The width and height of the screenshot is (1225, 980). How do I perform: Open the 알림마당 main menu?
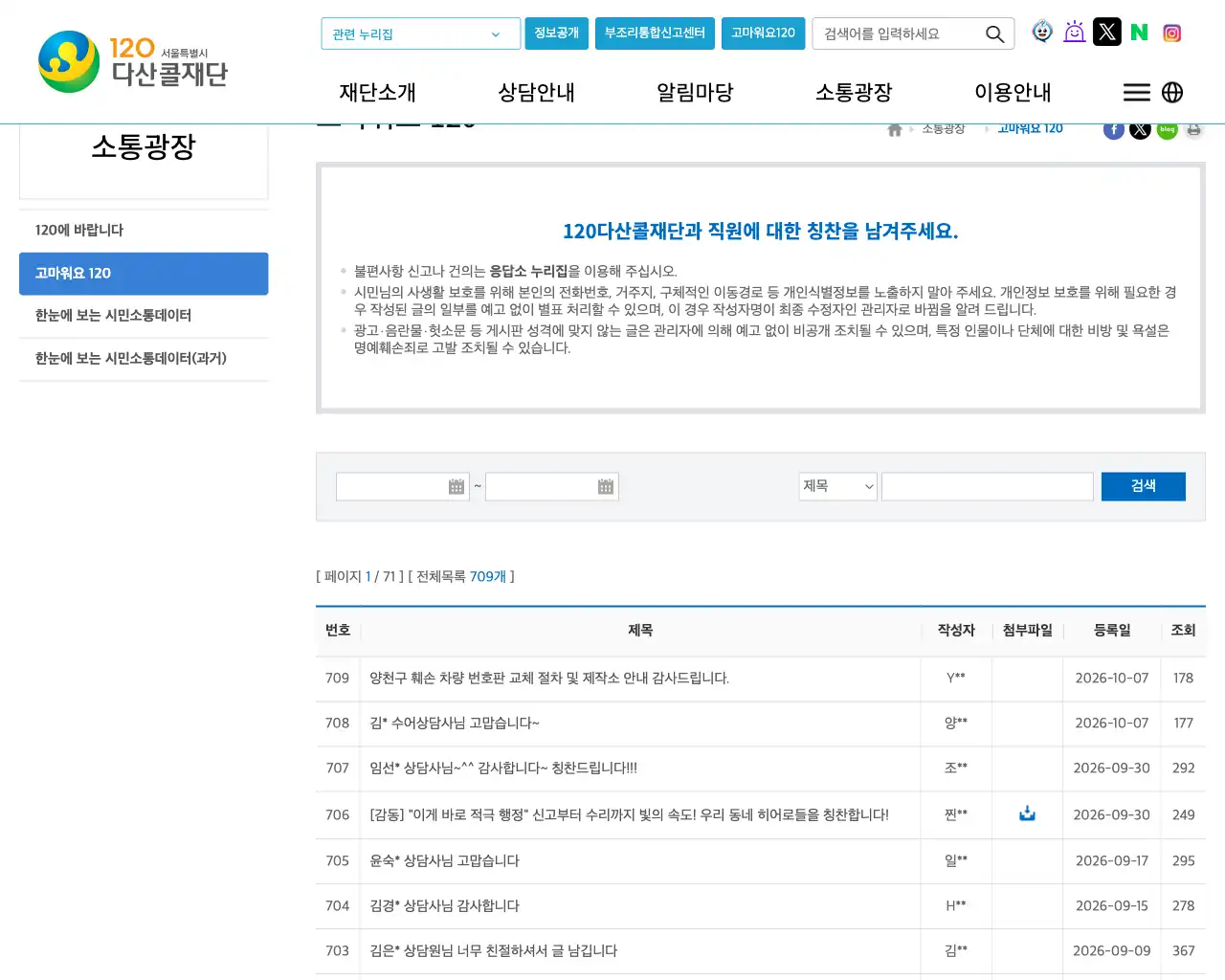coord(695,93)
